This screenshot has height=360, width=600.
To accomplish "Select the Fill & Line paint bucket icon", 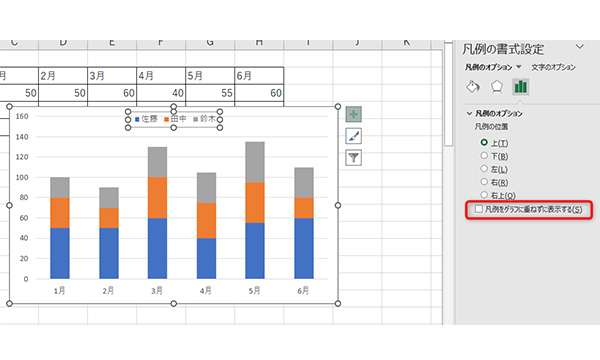I will tap(473, 86).
